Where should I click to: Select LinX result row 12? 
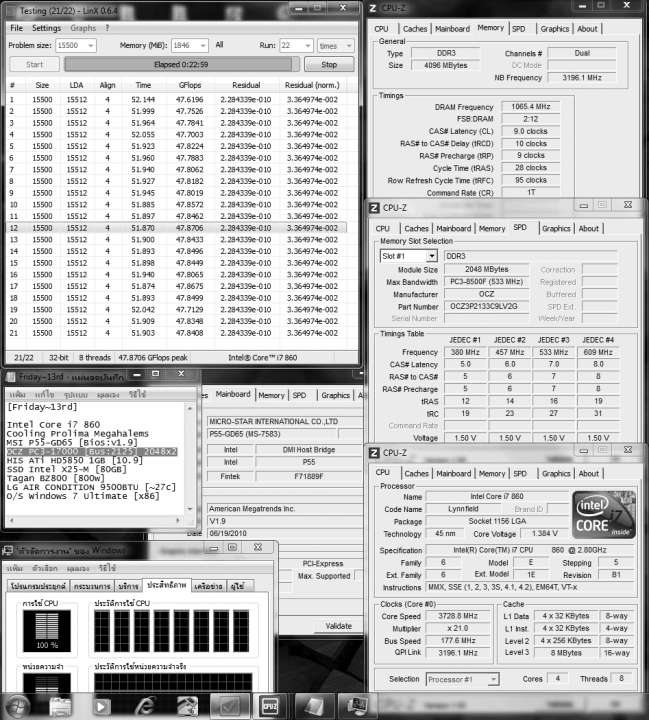click(176, 228)
